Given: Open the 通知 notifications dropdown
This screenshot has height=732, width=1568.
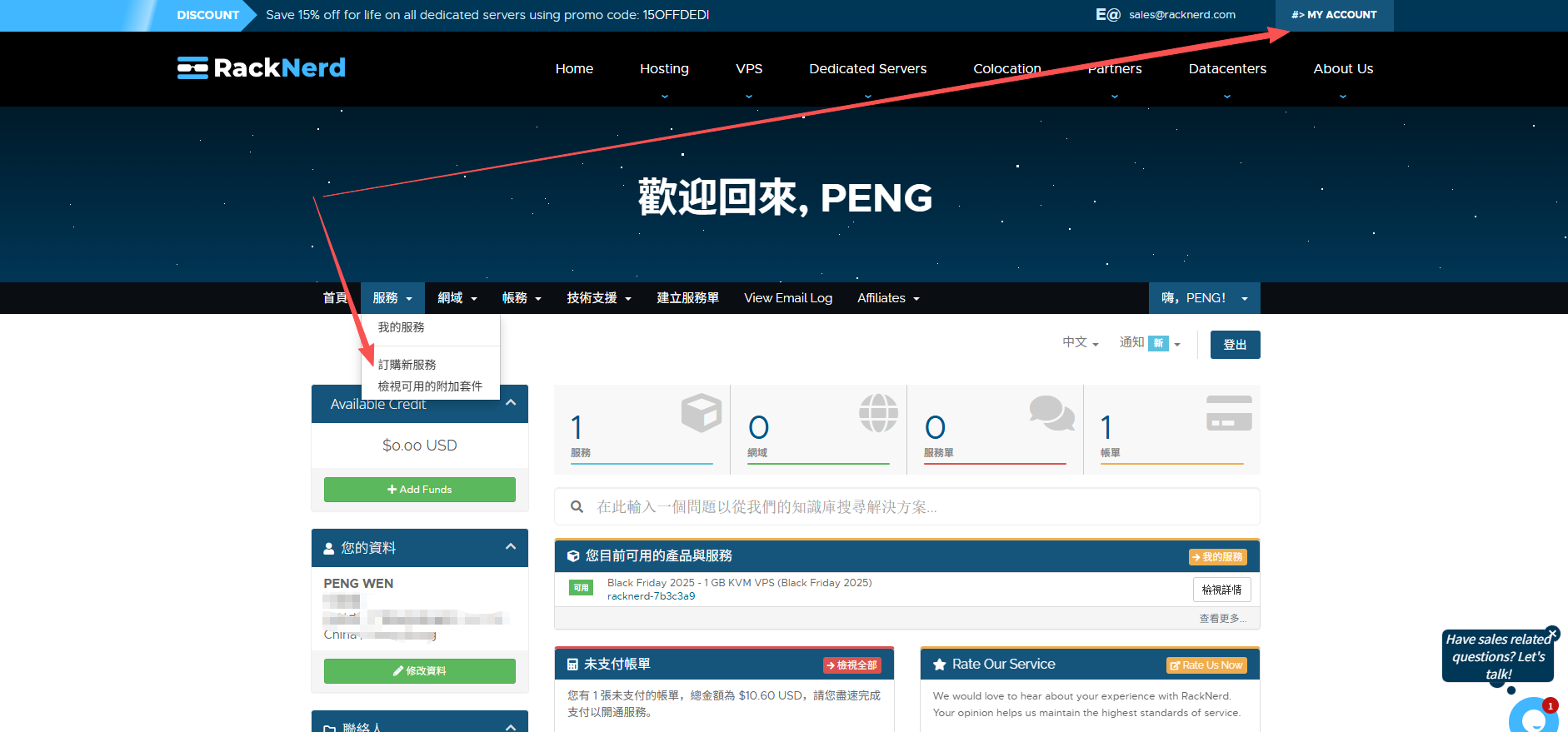Looking at the screenshot, I should tap(1150, 342).
